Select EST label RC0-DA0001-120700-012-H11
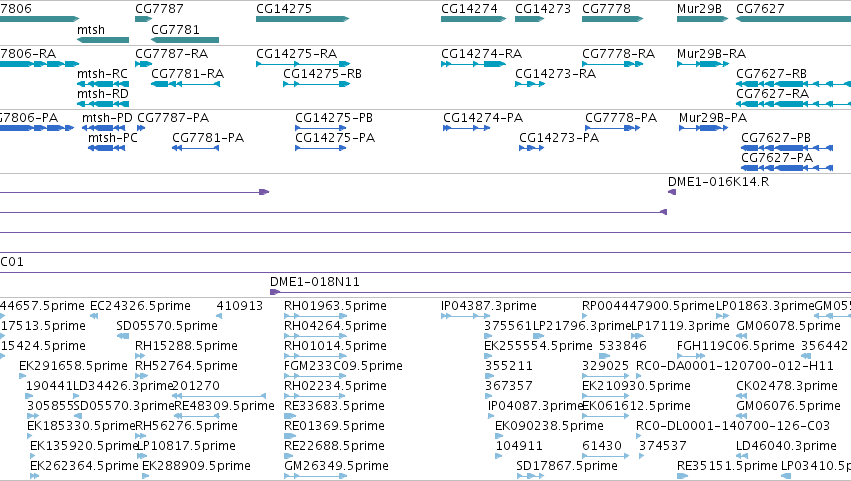 [735, 366]
